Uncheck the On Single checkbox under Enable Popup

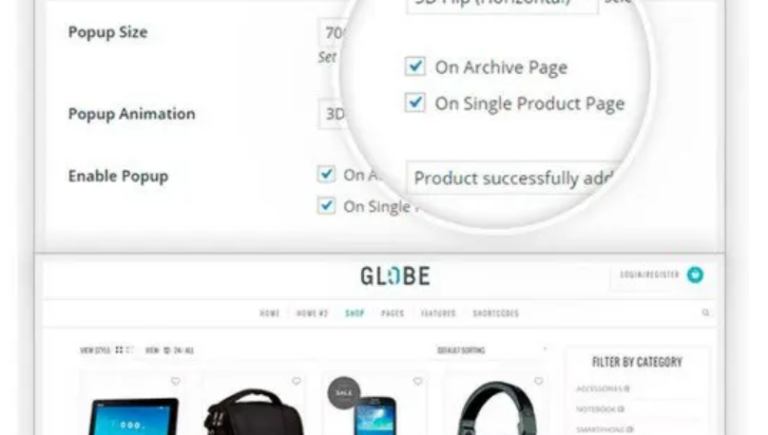[326, 206]
